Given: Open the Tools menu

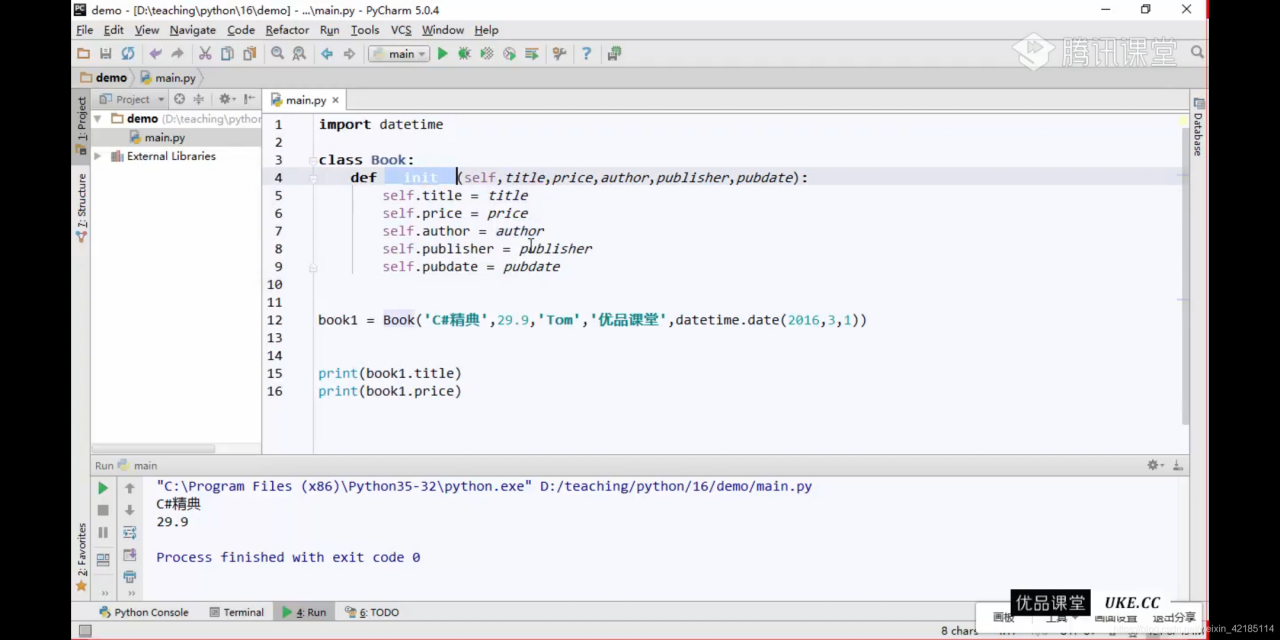Looking at the screenshot, I should click(x=365, y=30).
